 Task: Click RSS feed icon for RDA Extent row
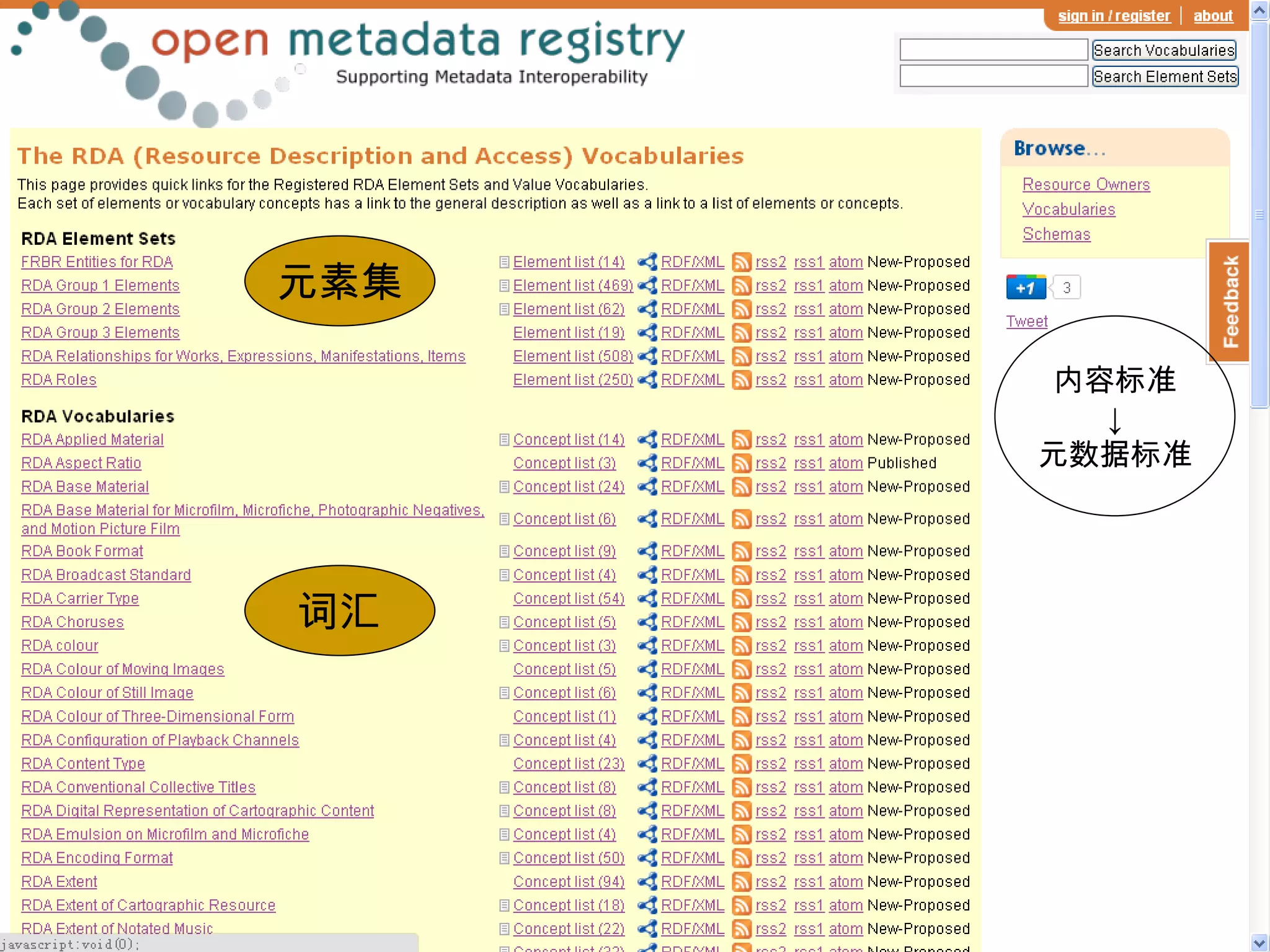click(x=741, y=882)
